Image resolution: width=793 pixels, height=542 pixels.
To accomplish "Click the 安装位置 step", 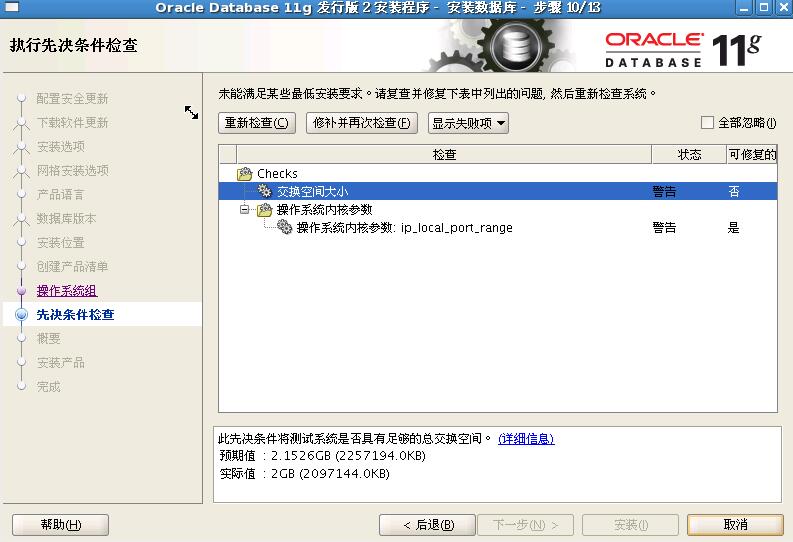I will point(61,243).
